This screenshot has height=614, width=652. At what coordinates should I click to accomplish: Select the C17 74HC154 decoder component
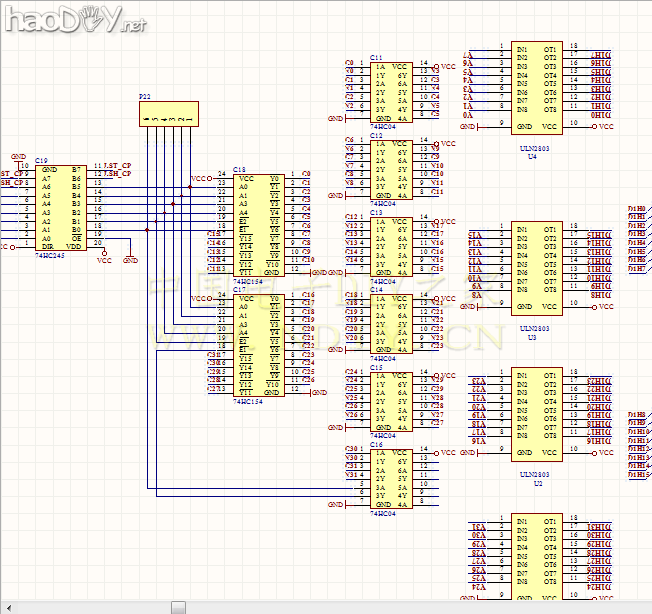(x=257, y=345)
